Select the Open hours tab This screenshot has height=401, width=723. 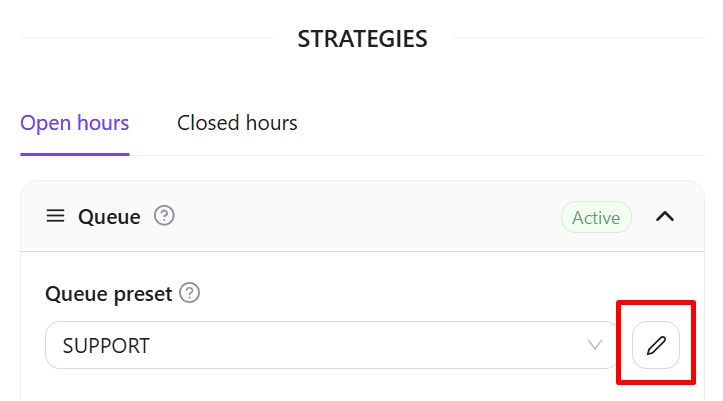click(x=75, y=124)
